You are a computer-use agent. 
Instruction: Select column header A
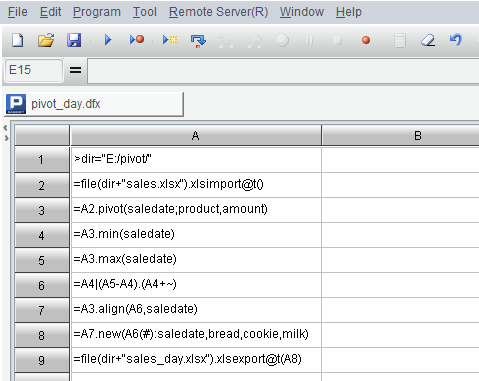tap(196, 135)
